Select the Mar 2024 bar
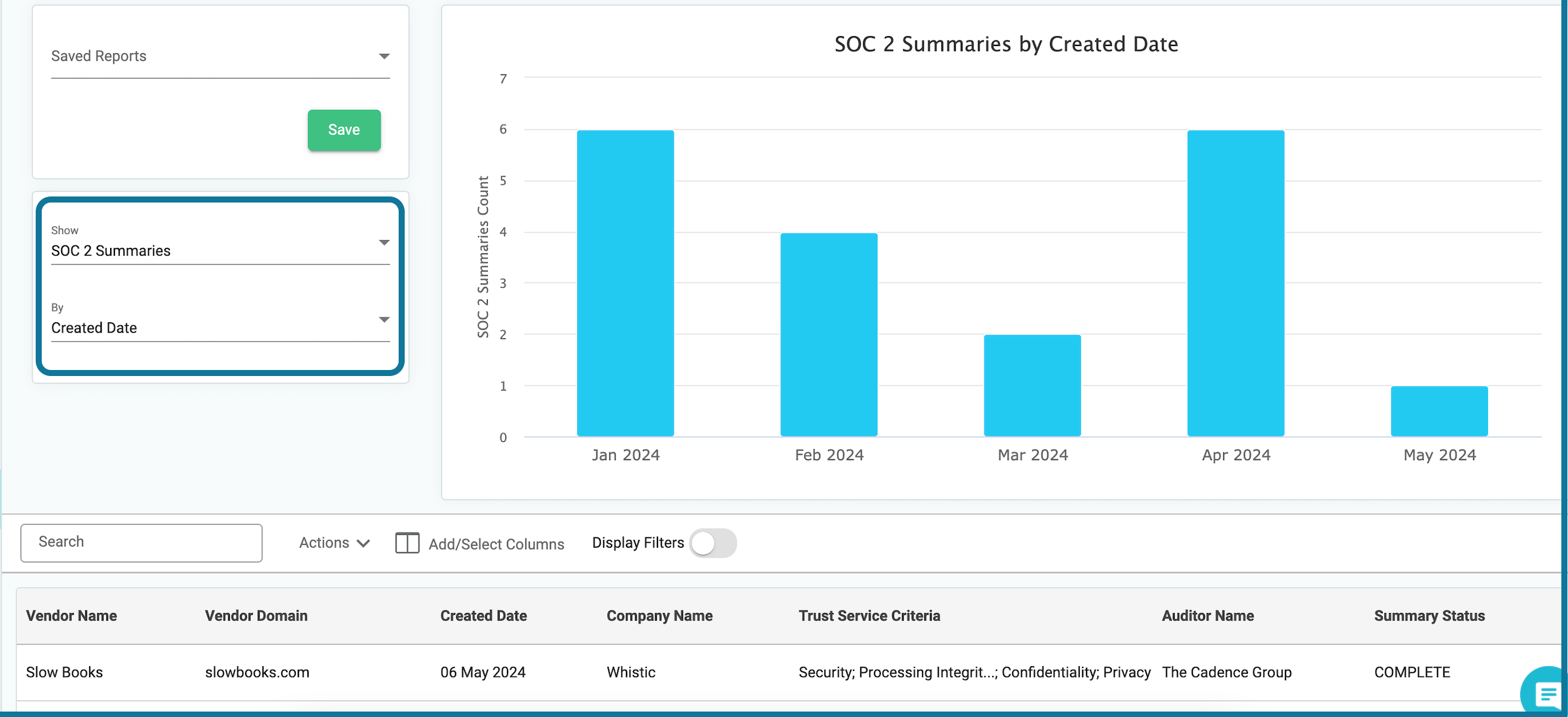This screenshot has width=1568, height=717. [1033, 386]
